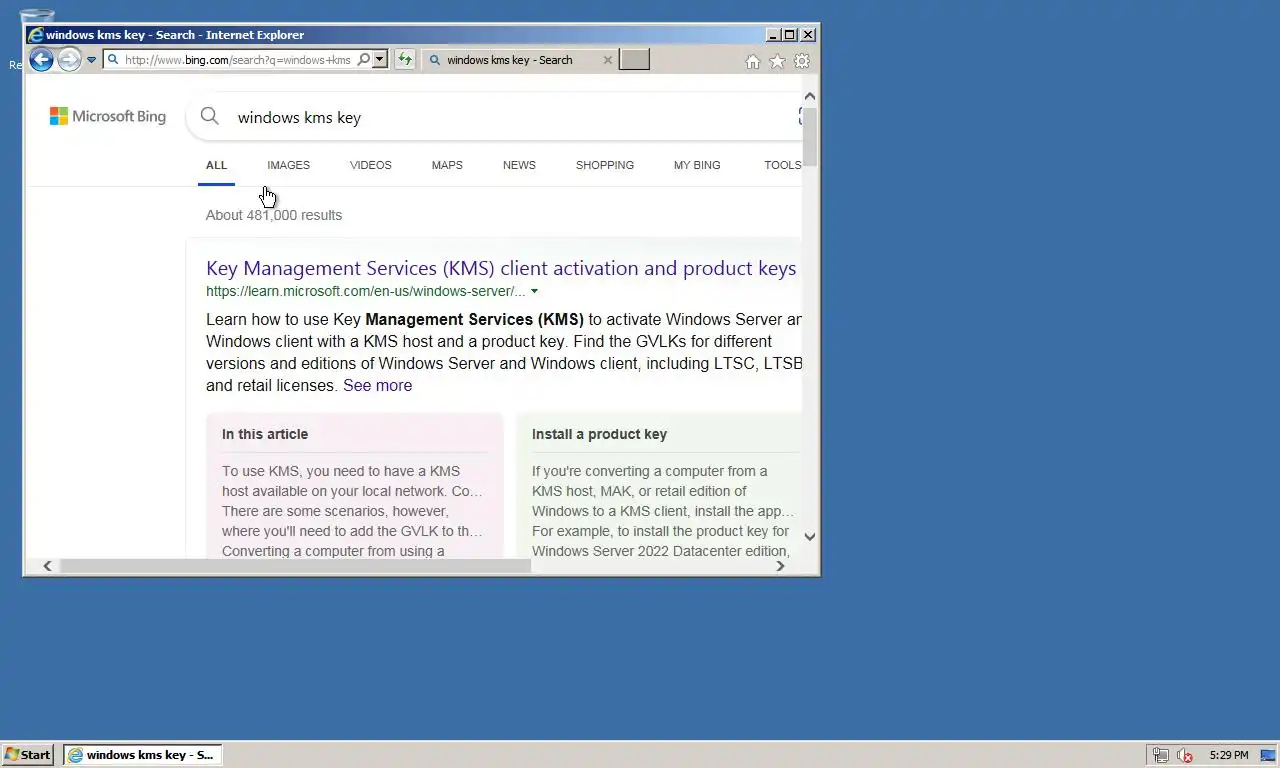Click the 'See more' link

point(377,385)
